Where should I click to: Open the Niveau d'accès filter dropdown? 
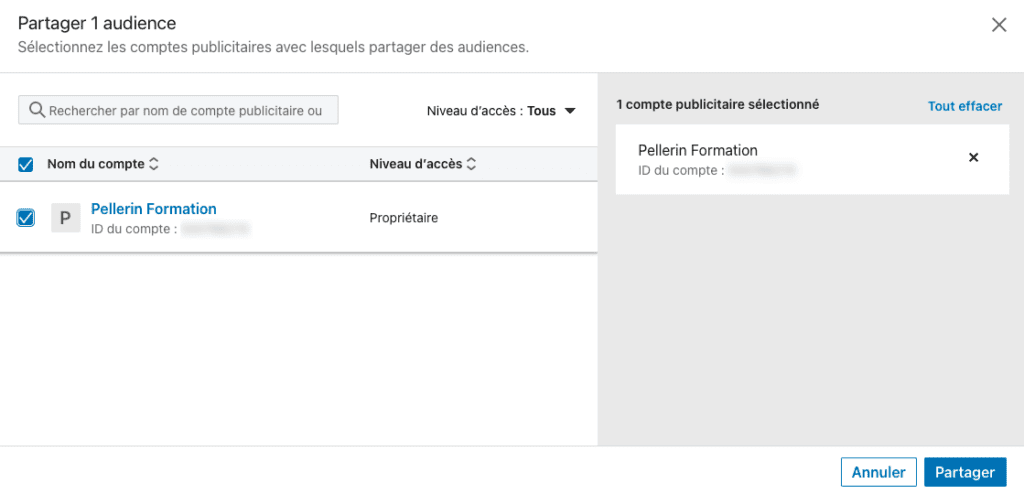[x=500, y=111]
